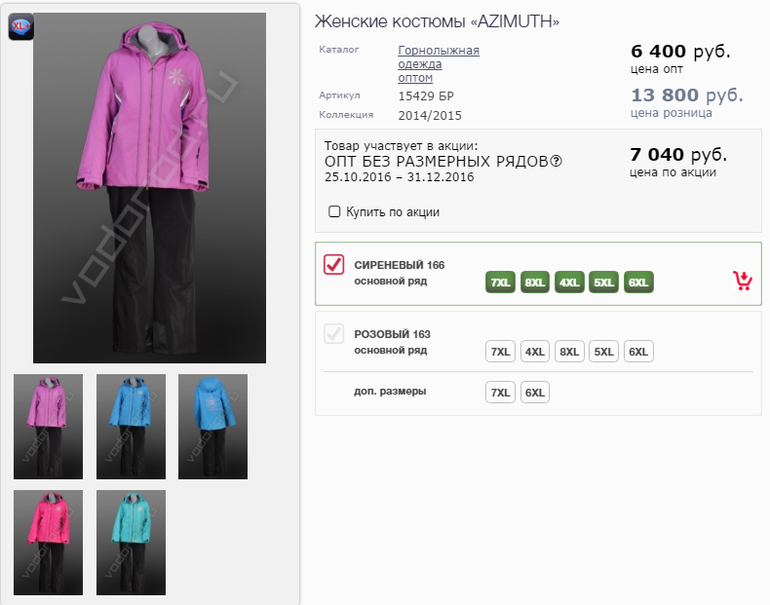The height and width of the screenshot is (605, 770).
Task: Show the blue jacket back-view thumbnail
Action: 212,427
